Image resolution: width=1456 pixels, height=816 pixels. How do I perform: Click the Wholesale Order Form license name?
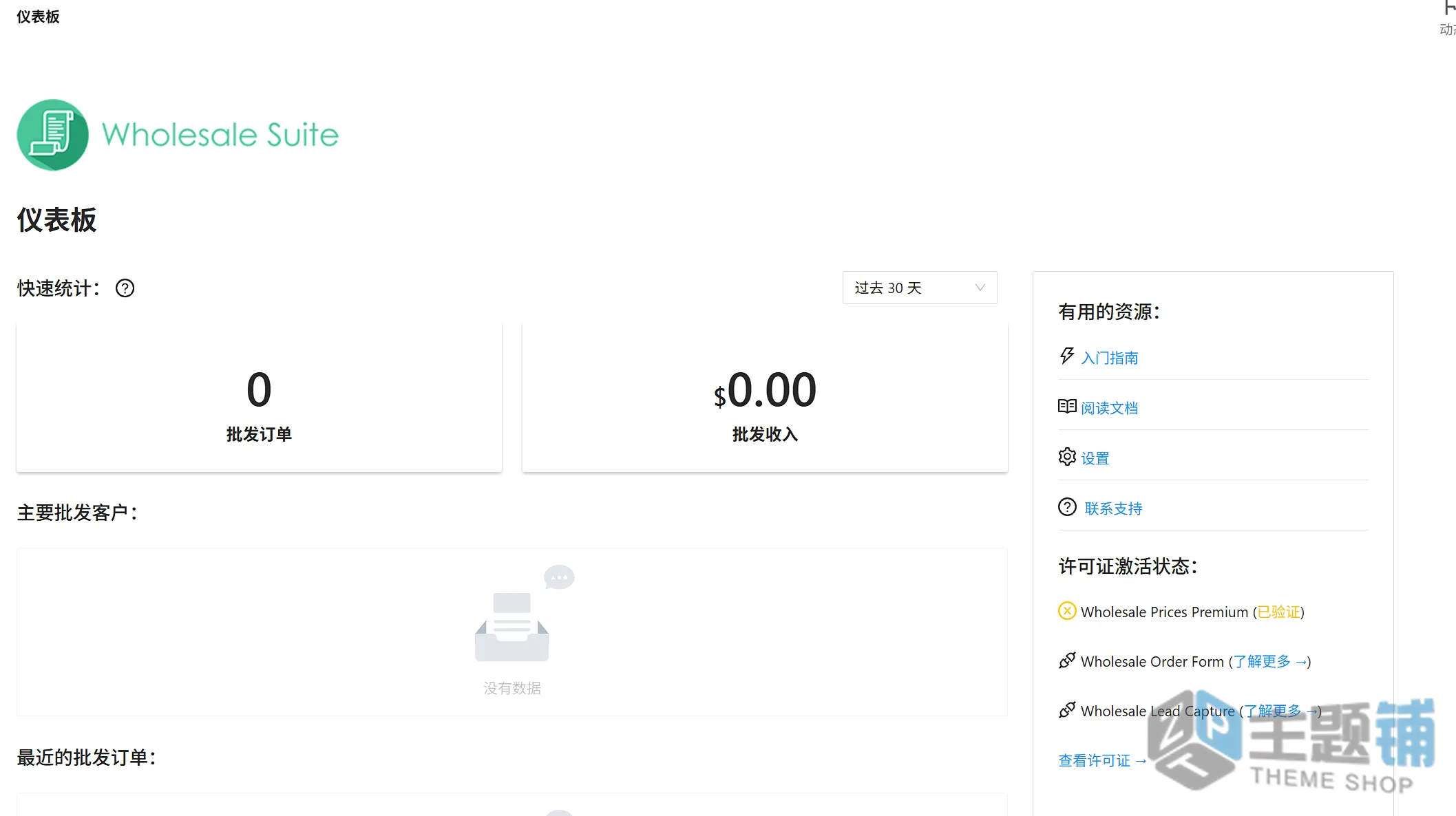click(1152, 662)
